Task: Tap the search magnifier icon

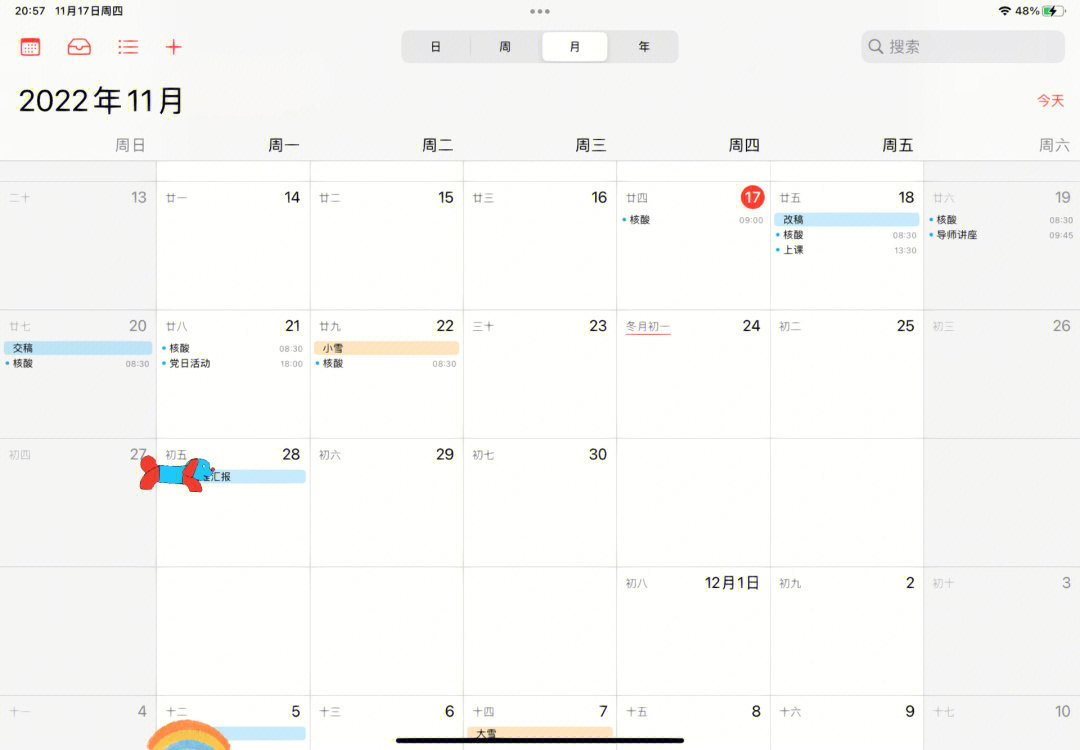Action: pyautogui.click(x=876, y=47)
